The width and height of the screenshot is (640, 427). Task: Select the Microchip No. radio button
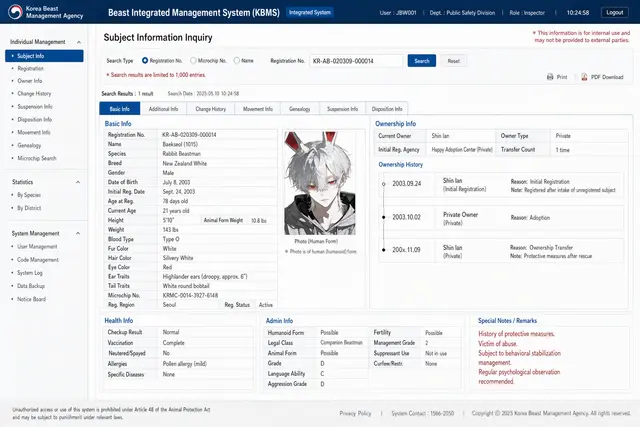pyautogui.click(x=193, y=60)
